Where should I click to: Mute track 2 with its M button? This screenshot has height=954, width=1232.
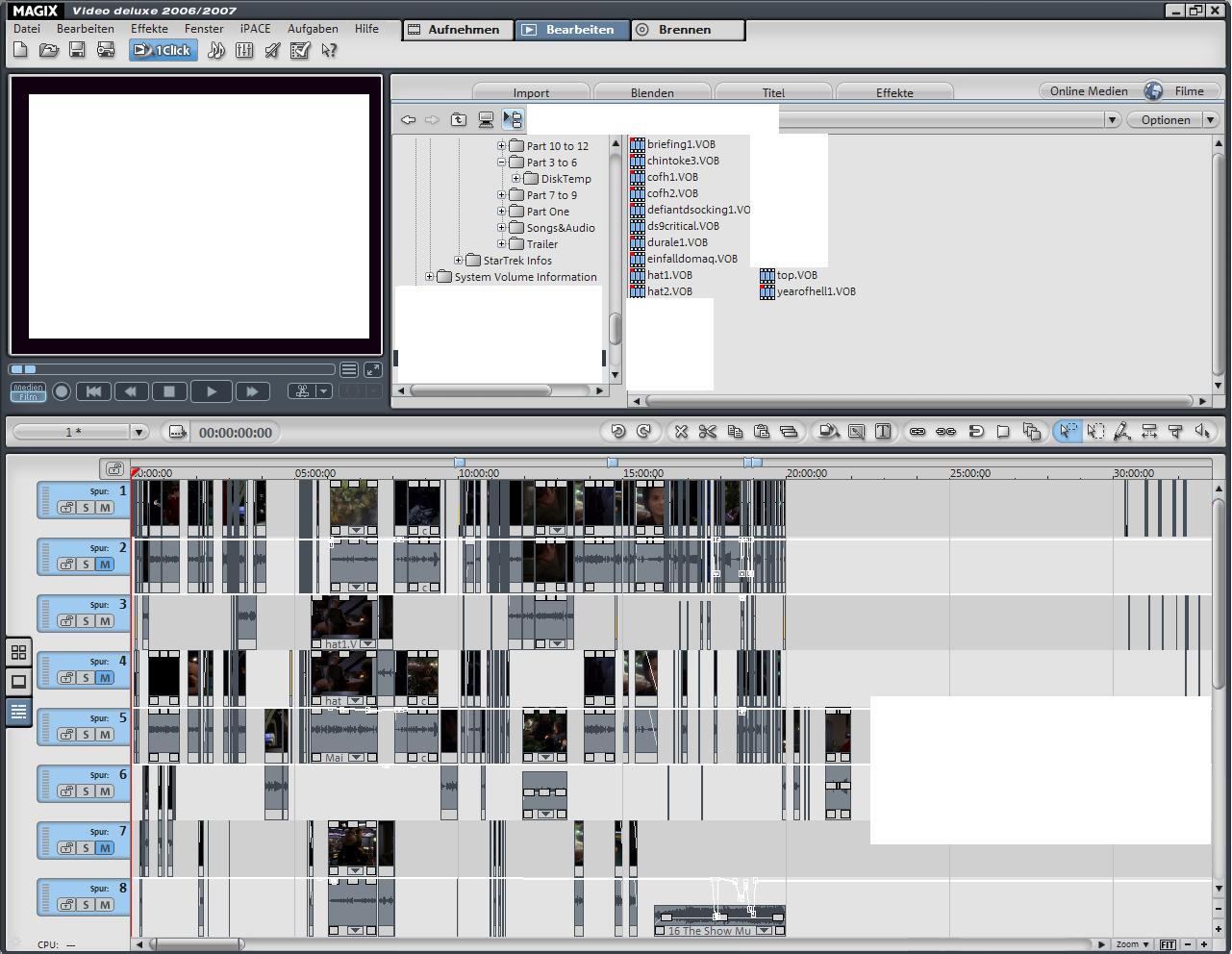click(105, 565)
